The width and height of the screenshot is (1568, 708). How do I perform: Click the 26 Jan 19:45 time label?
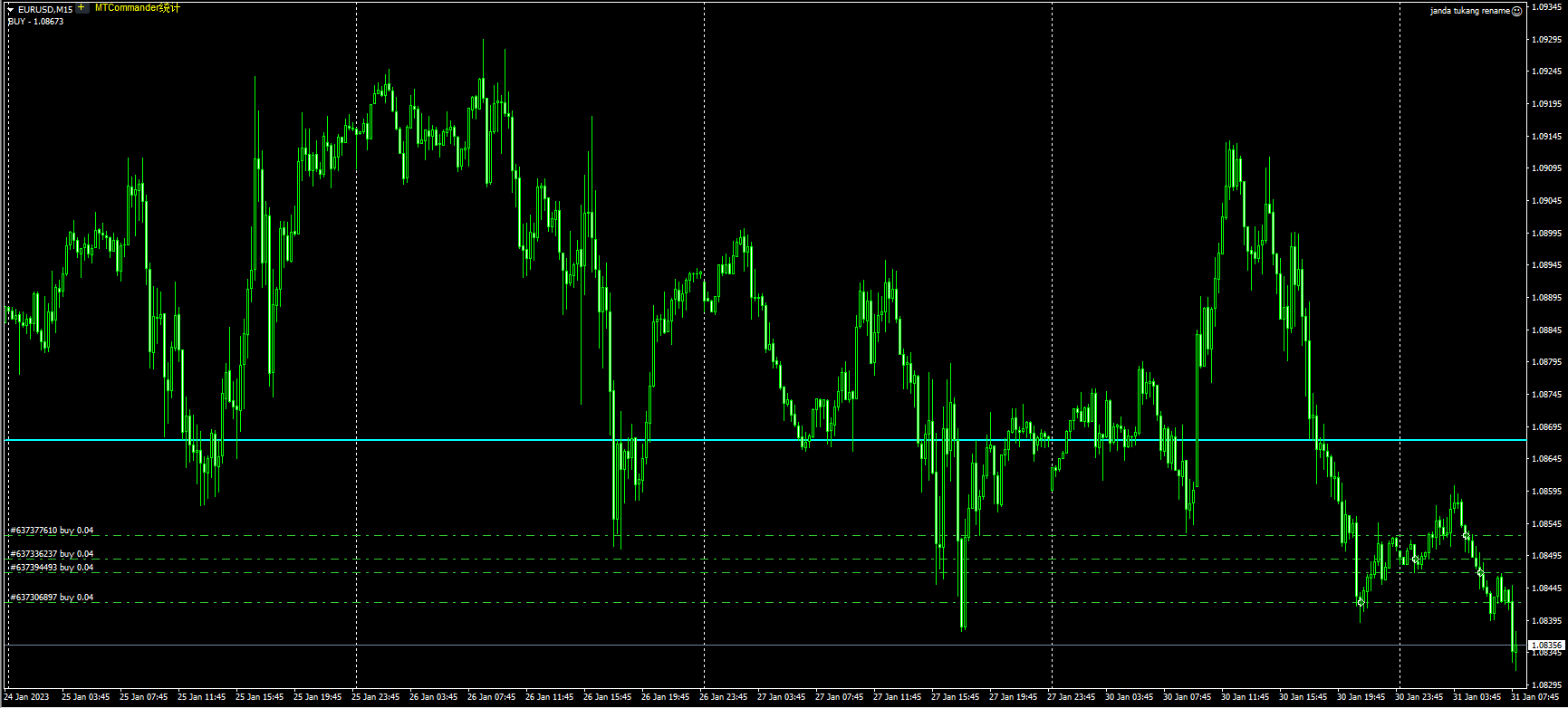pos(667,698)
